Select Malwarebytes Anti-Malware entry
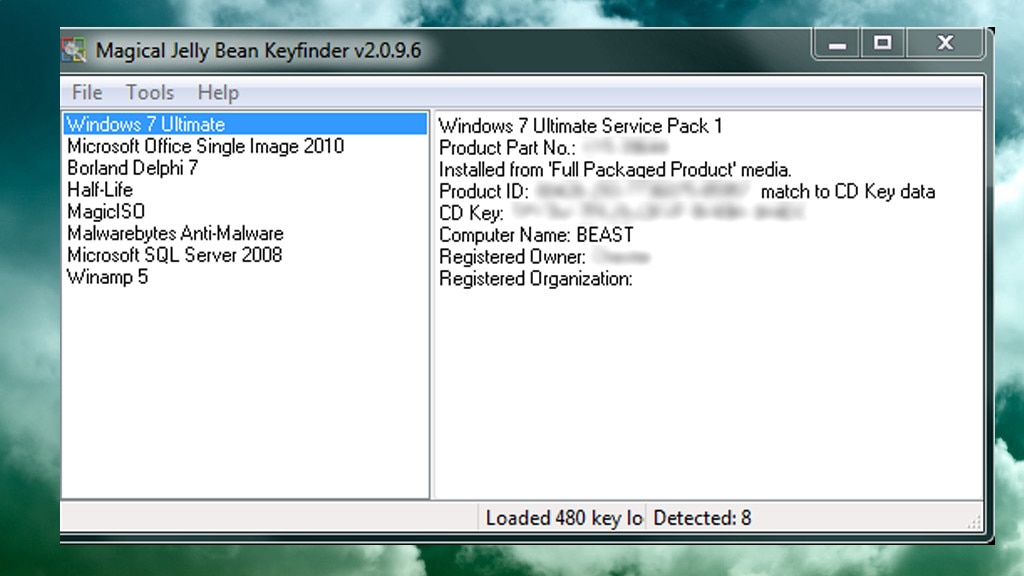The width and height of the screenshot is (1024, 576). [x=175, y=233]
